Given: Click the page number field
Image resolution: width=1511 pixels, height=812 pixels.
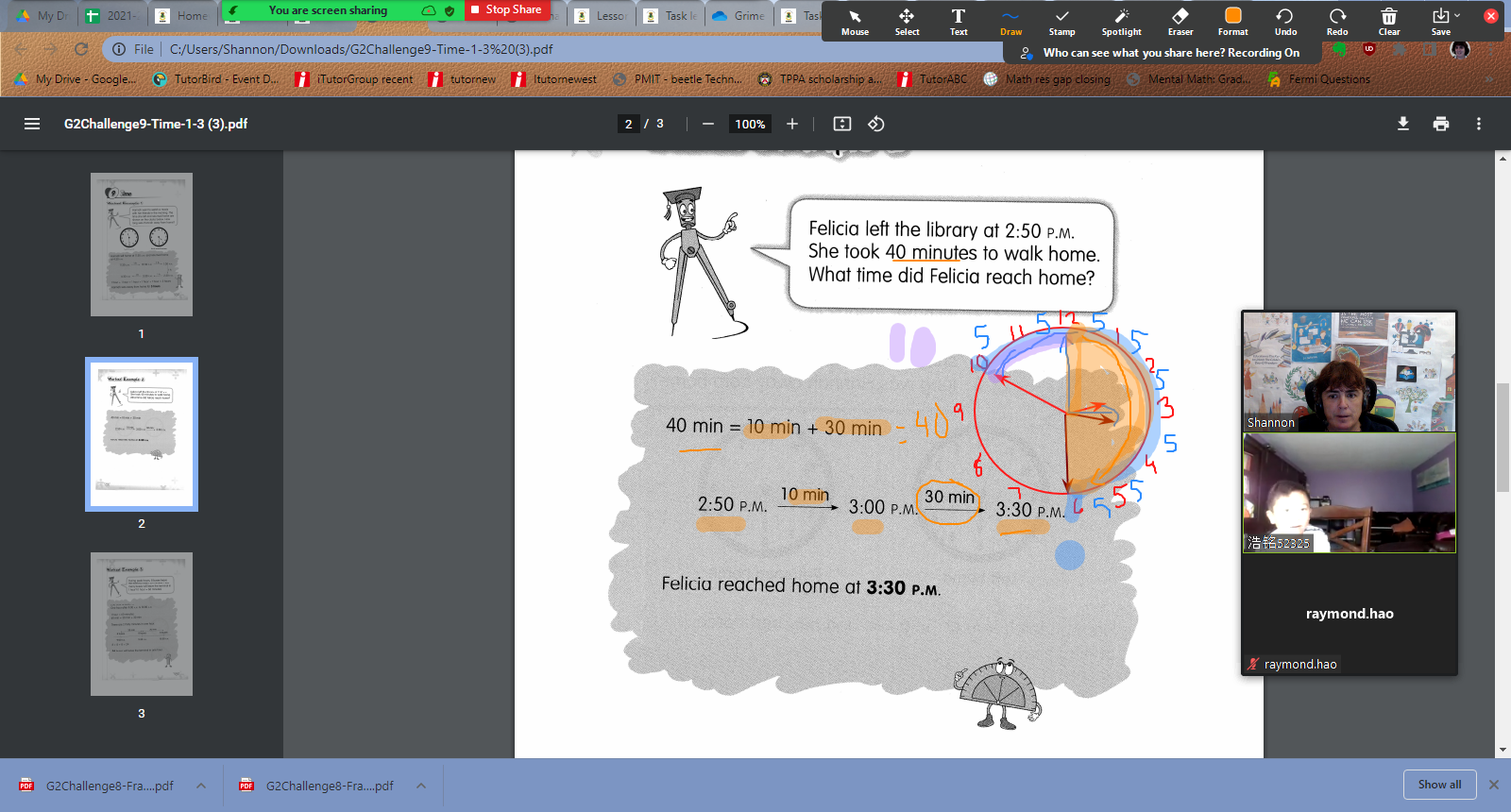Looking at the screenshot, I should (628, 124).
